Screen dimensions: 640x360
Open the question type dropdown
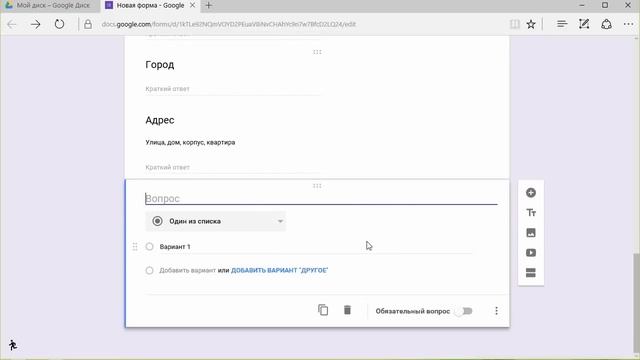pos(216,221)
